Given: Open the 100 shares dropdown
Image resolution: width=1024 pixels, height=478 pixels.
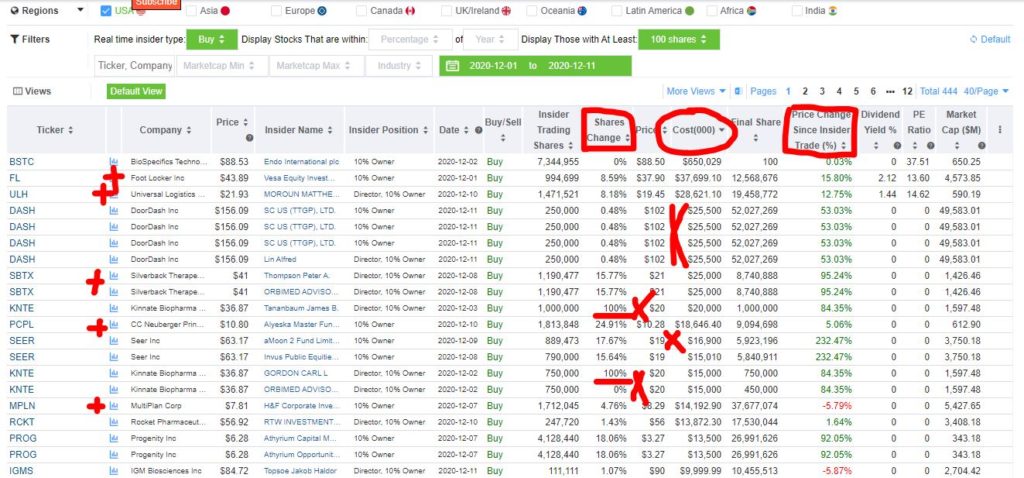Looking at the screenshot, I should [679, 39].
